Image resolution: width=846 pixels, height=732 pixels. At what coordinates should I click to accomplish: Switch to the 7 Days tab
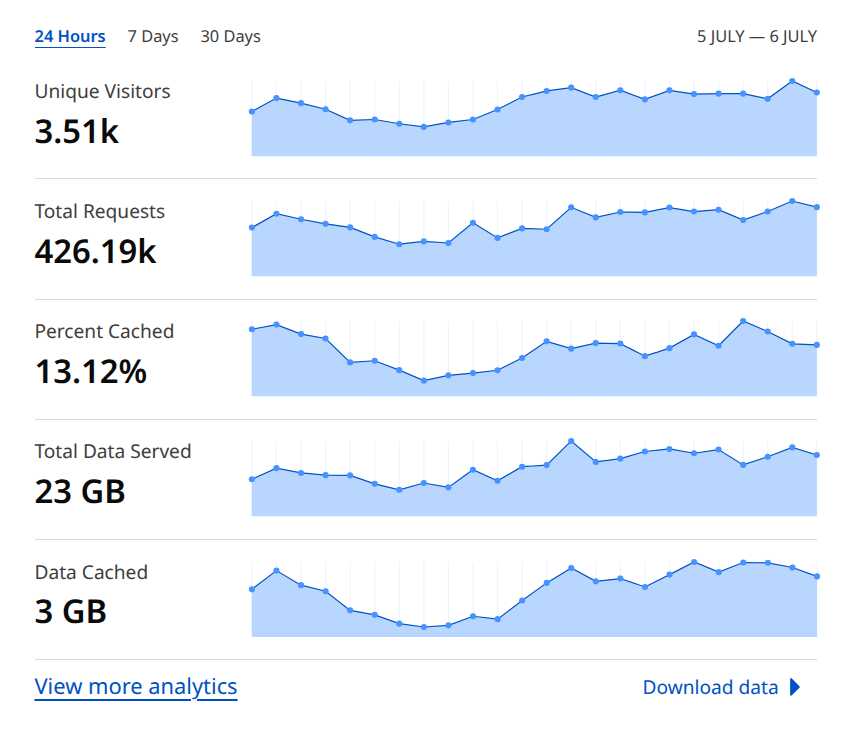153,37
